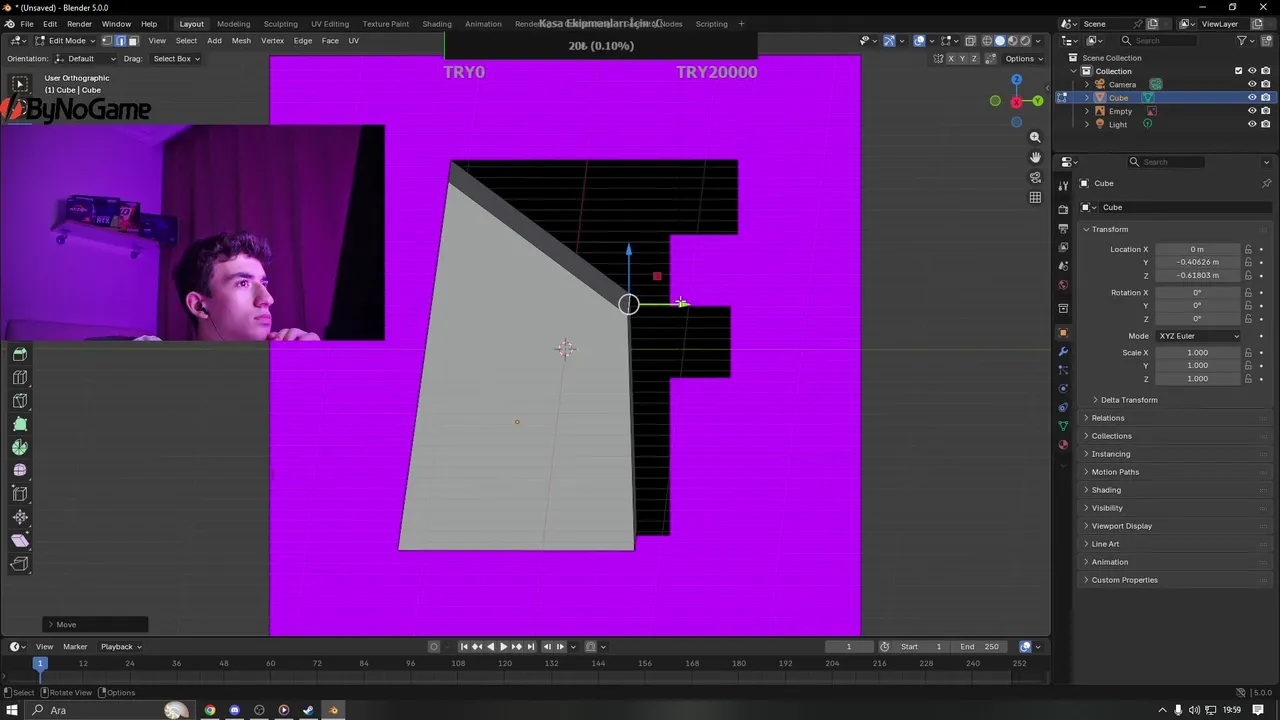Image resolution: width=1280 pixels, height=720 pixels.
Task: Open the Orientation Default dropdown
Action: point(85,58)
